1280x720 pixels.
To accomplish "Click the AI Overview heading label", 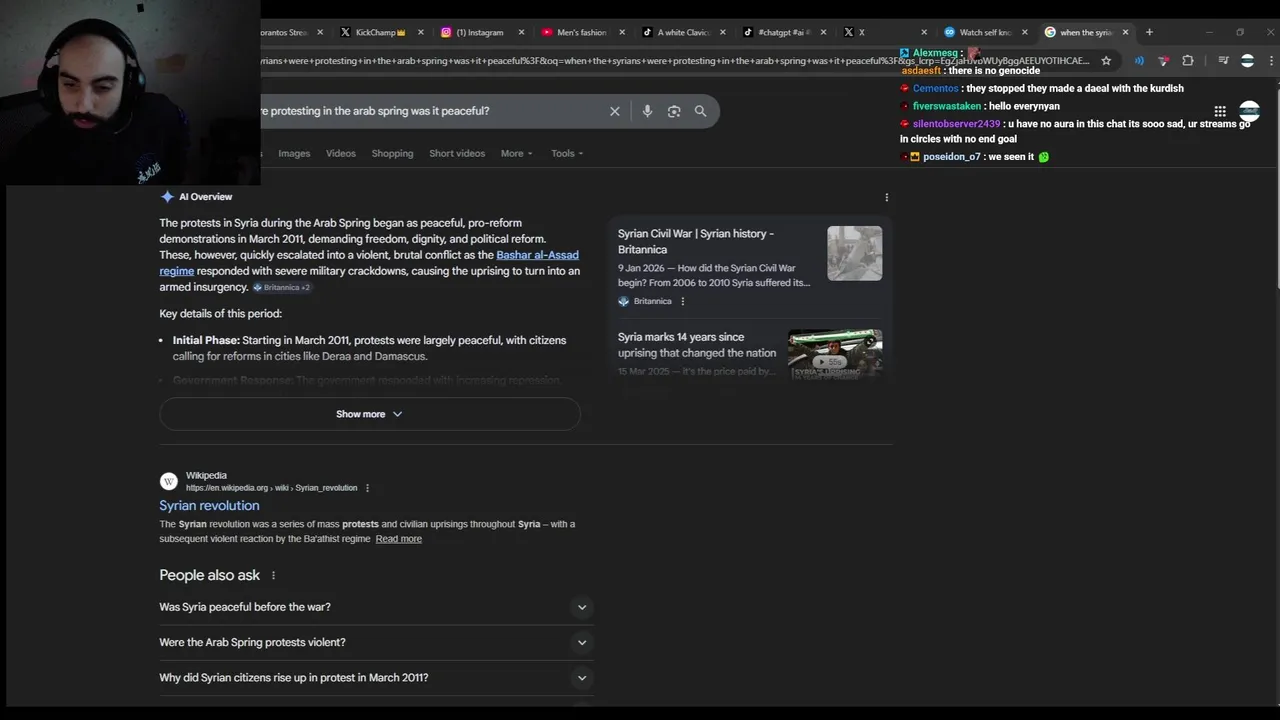I will pos(205,197).
